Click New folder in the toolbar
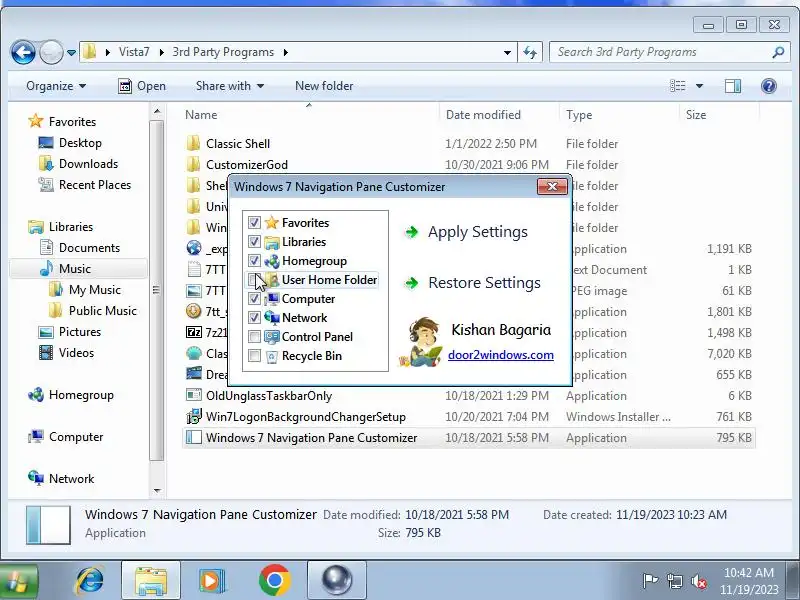800x600 pixels. click(324, 86)
